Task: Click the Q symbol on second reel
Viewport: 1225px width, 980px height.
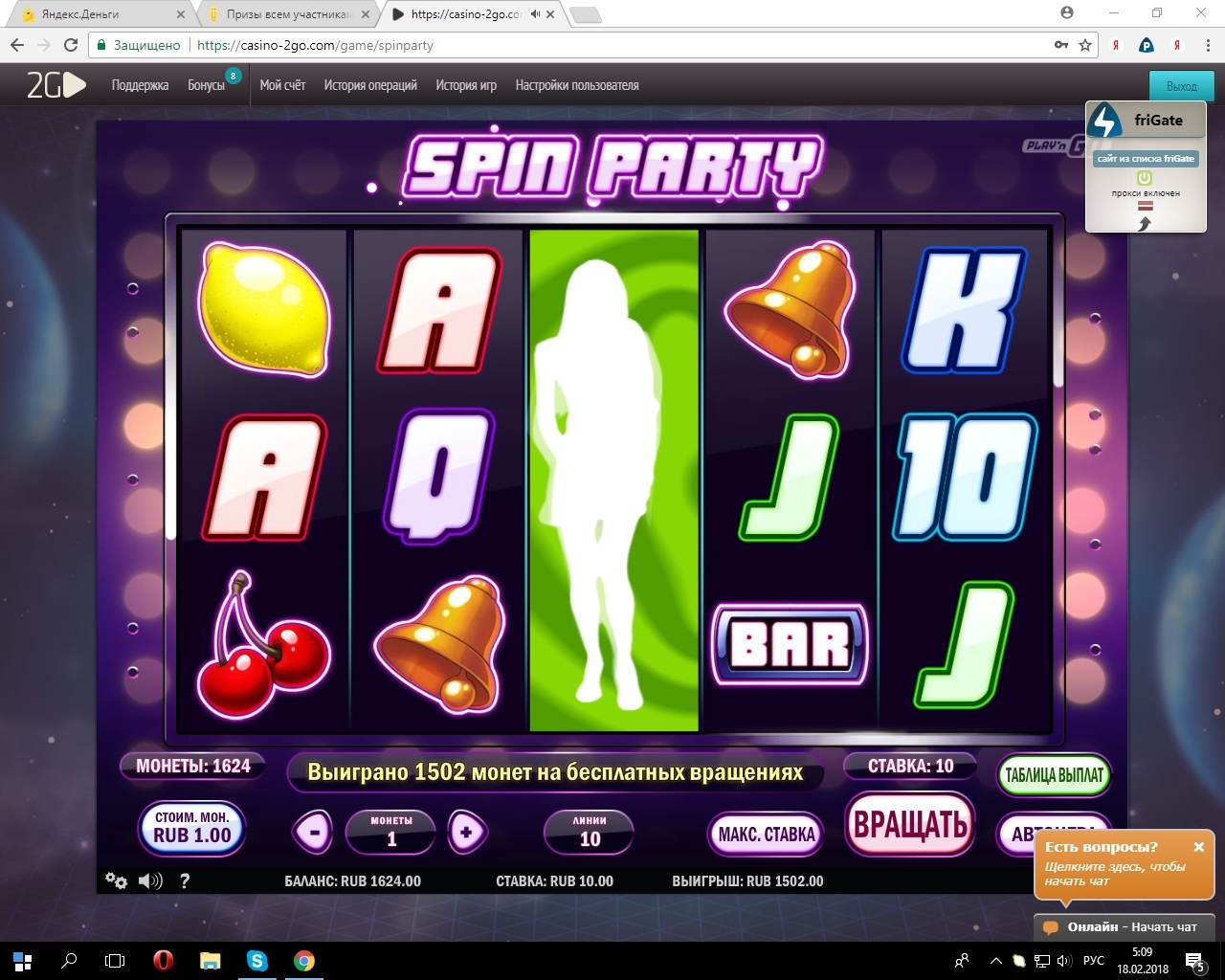Action: (x=439, y=476)
